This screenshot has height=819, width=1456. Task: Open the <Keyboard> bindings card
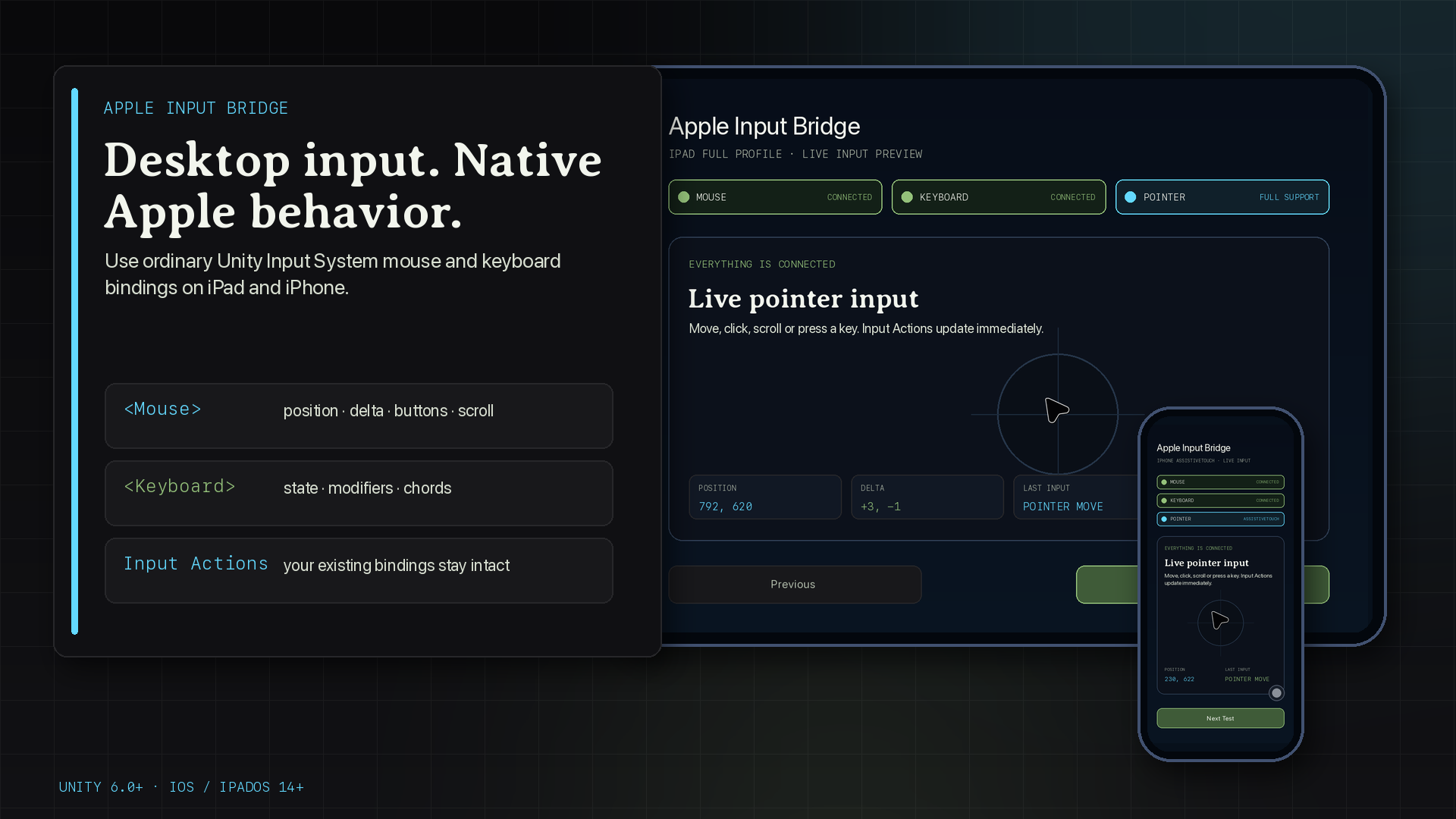359,493
